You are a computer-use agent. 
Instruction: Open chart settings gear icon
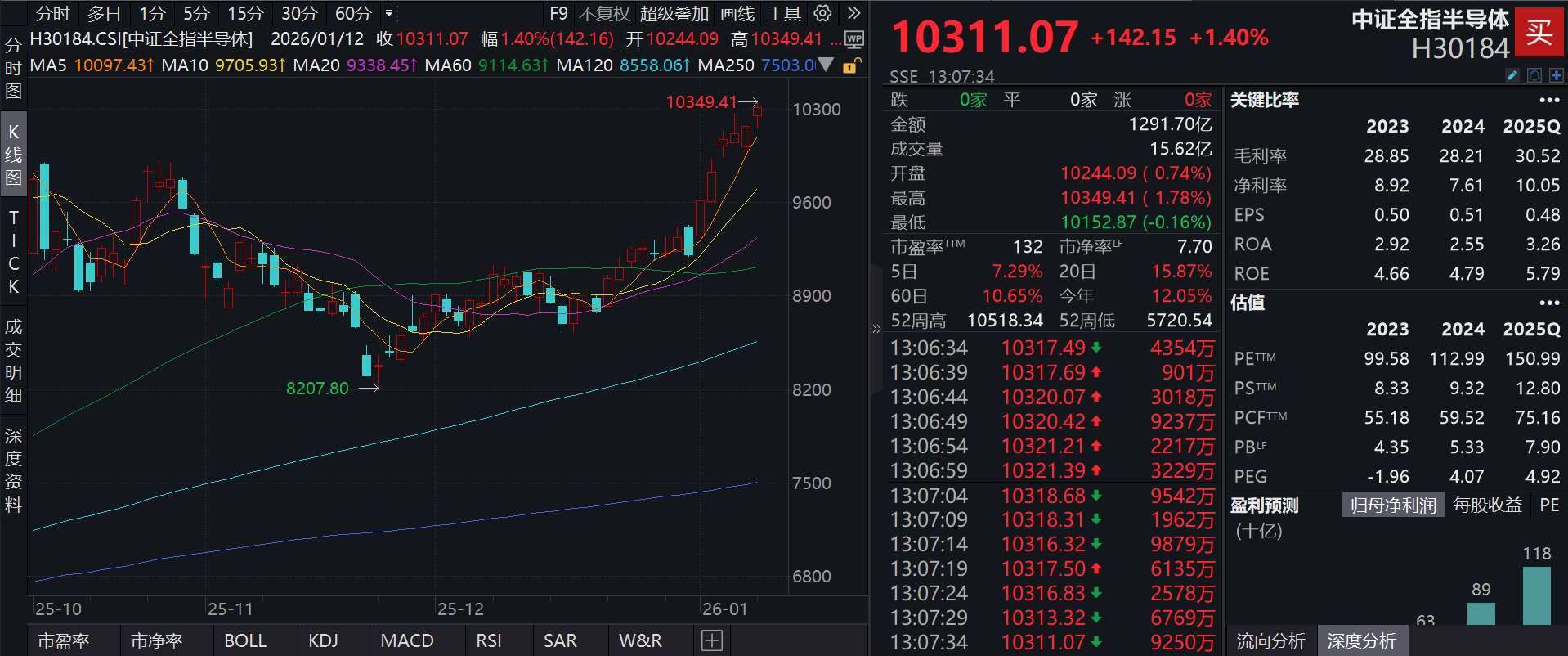click(x=822, y=13)
